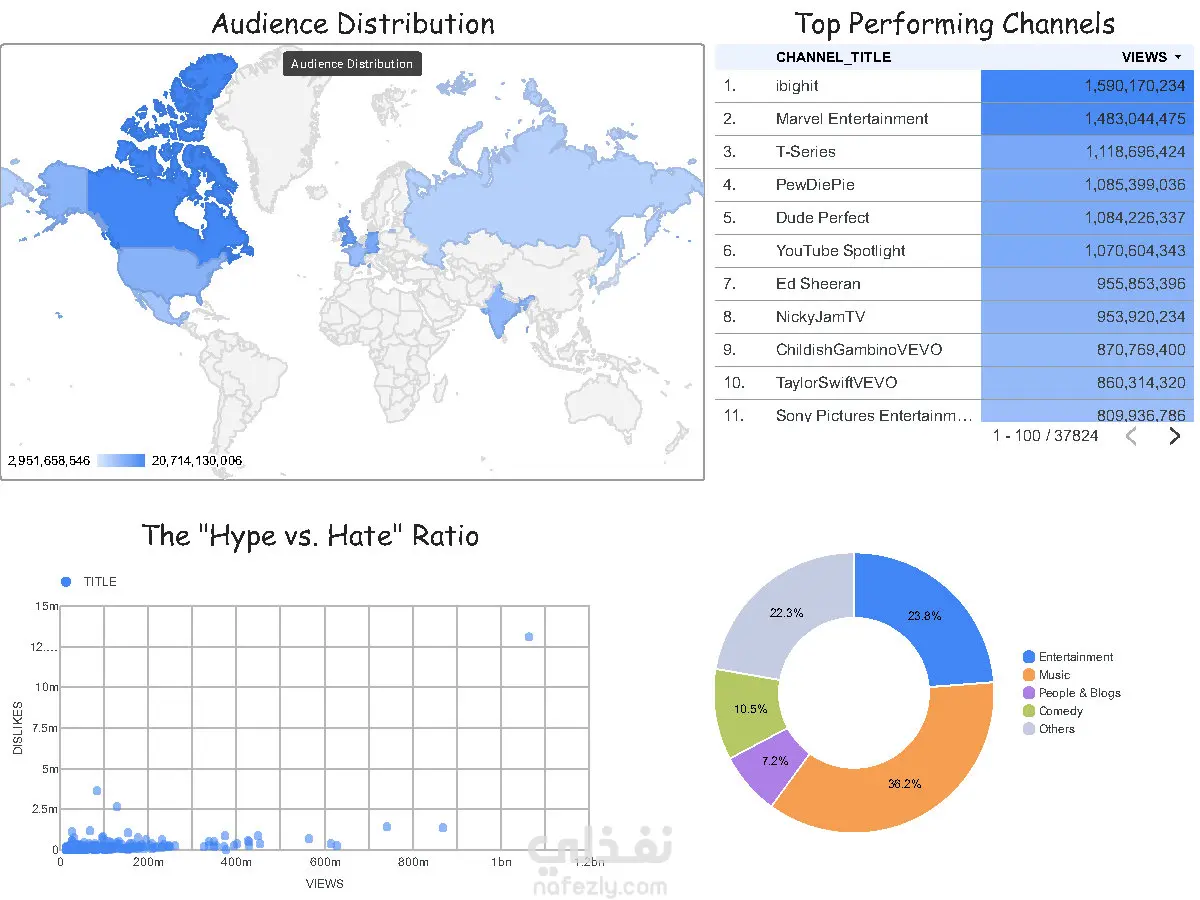This screenshot has width=1200, height=900.
Task: Go to previous page of channels table
Action: (x=1131, y=436)
